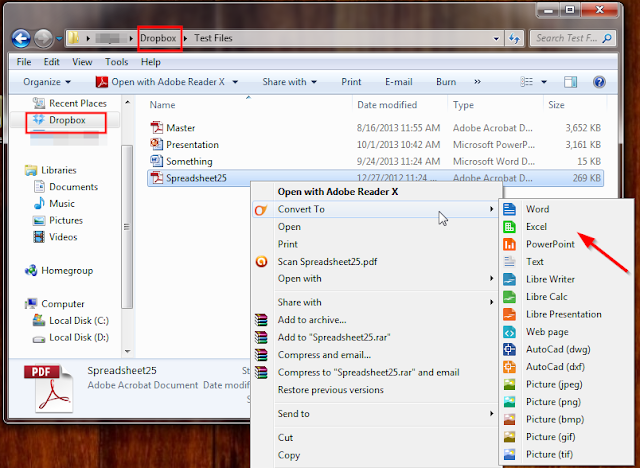Viewport: 640px width, 468px height.
Task: Click the Adobe Reader icon in the toolbar
Action: click(102, 82)
